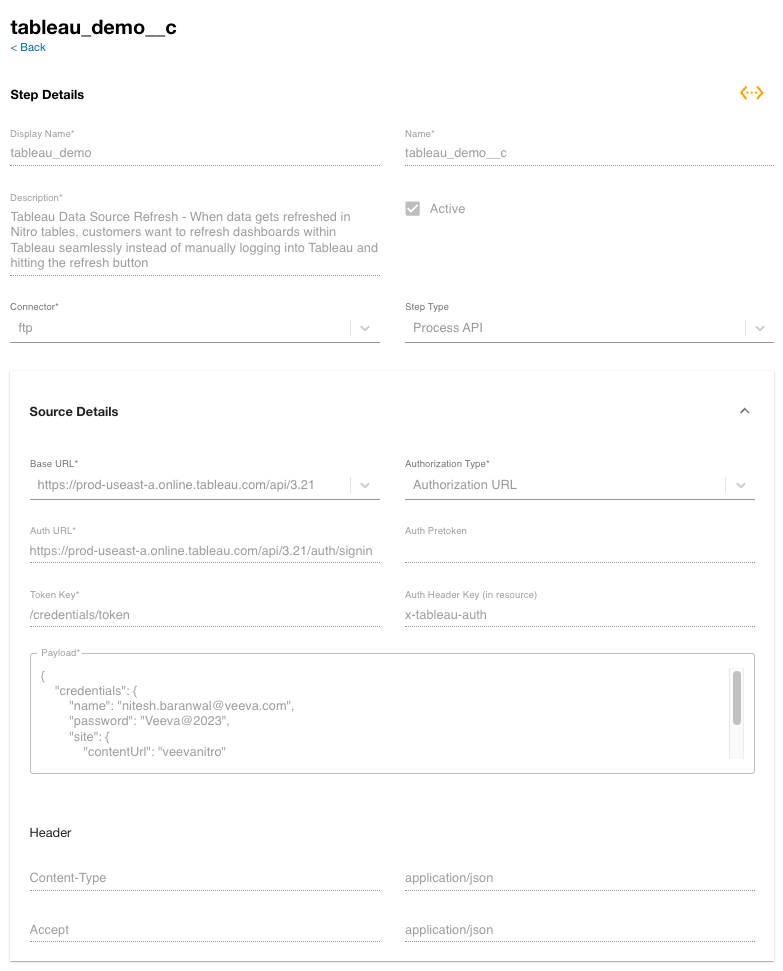Expand the Authorization Type dropdown
The height and width of the screenshot is (971, 783).
click(x=740, y=485)
